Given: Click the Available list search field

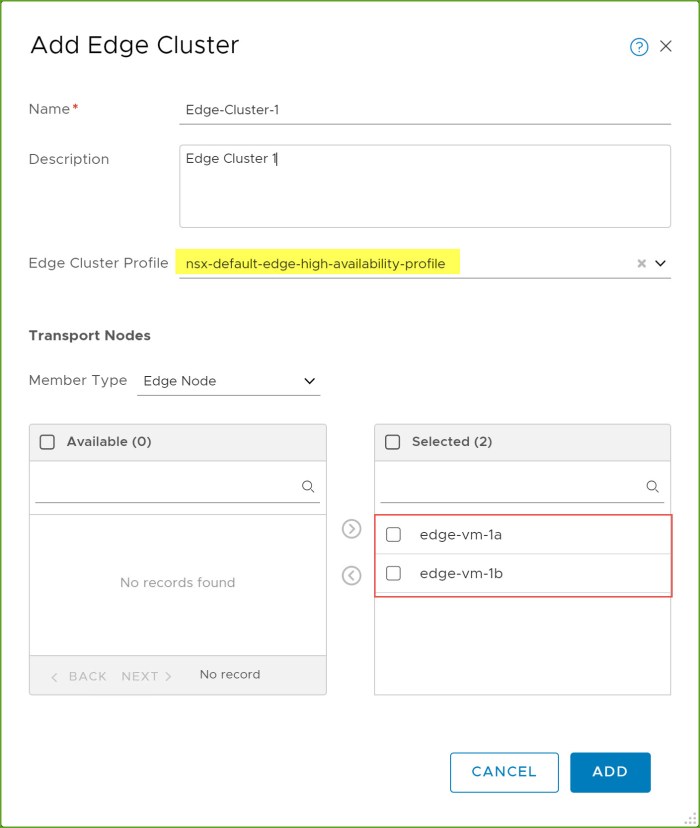Looking at the screenshot, I should (165, 487).
